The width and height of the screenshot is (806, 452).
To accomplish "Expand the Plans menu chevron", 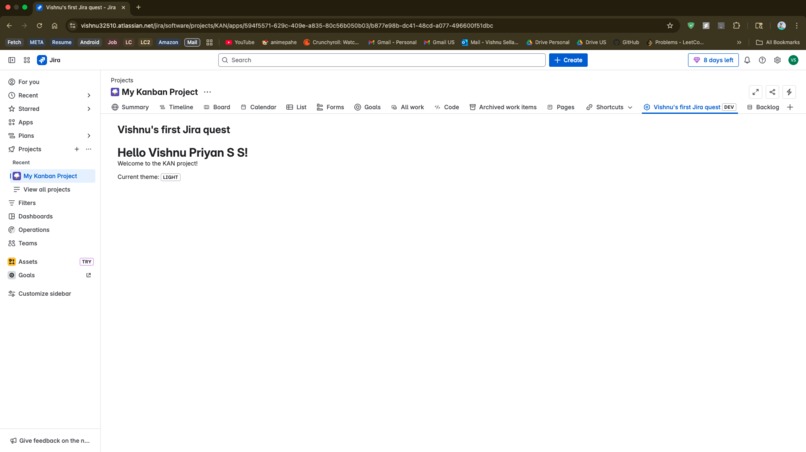I will pos(88,136).
